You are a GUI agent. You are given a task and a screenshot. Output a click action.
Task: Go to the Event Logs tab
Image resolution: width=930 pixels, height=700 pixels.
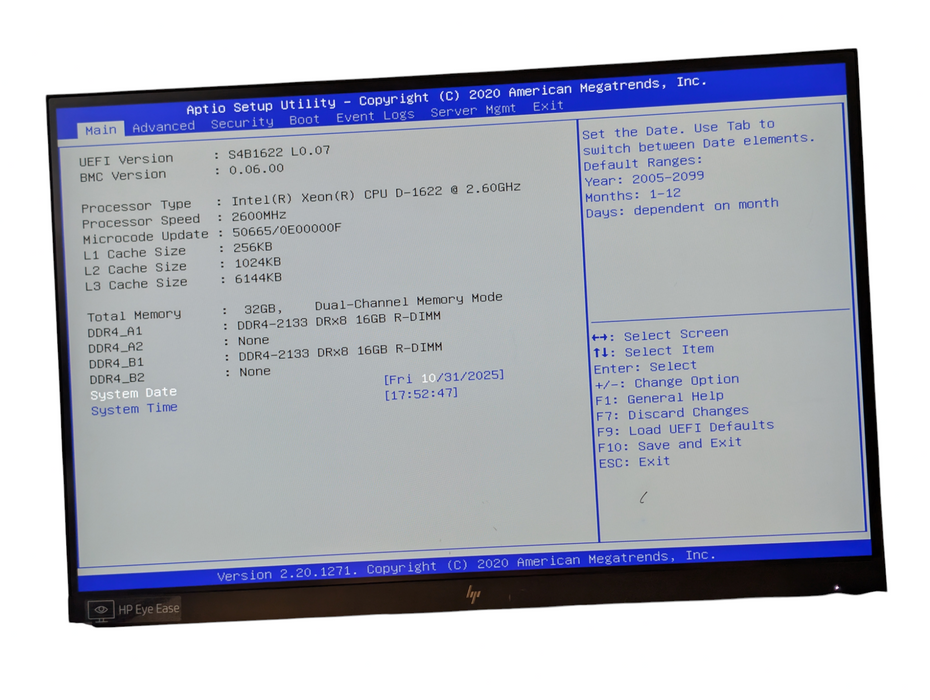(x=375, y=116)
